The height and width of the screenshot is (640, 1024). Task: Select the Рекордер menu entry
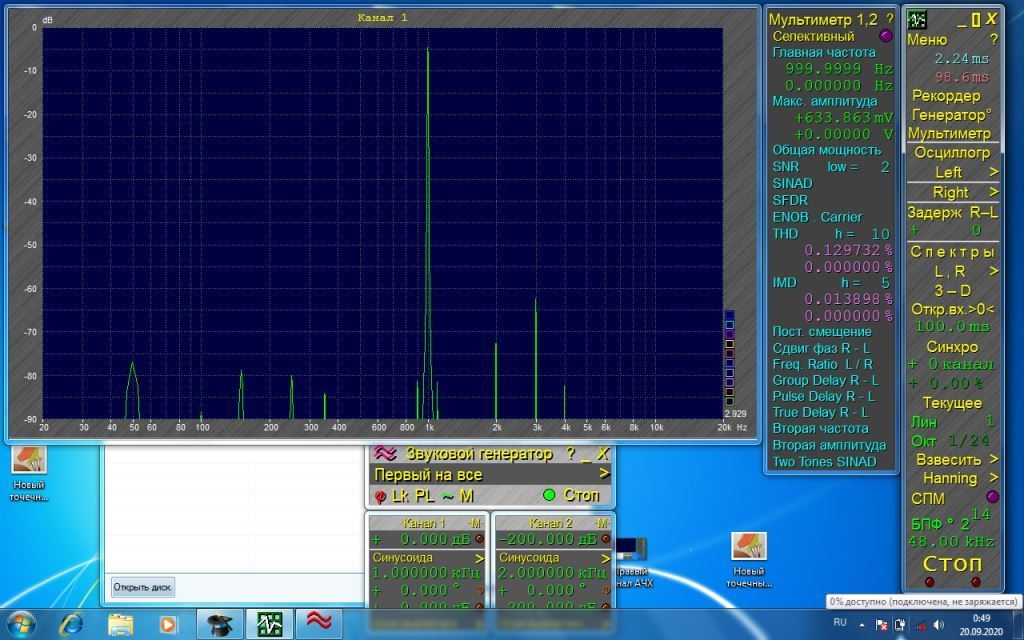click(x=946, y=96)
